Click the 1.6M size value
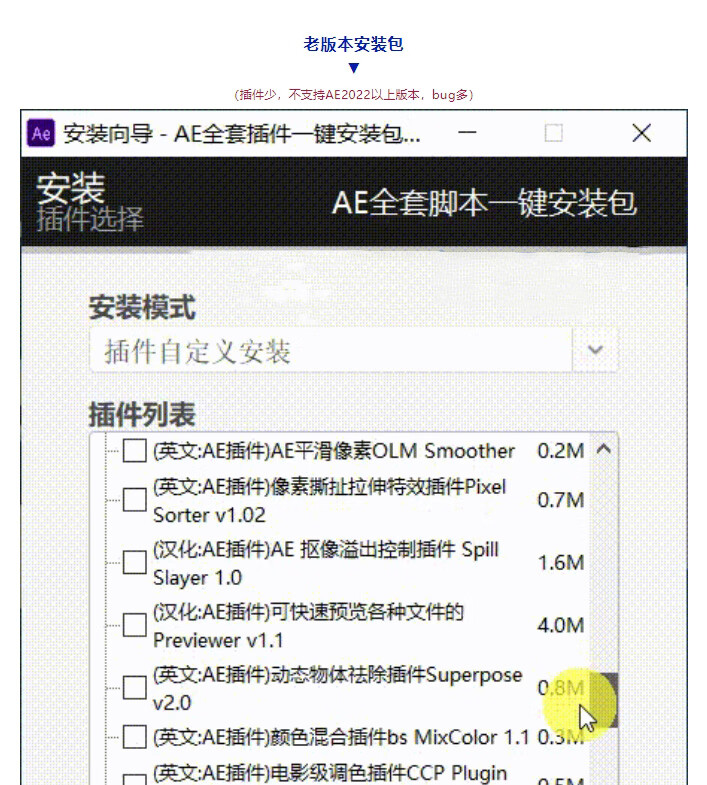The height and width of the screenshot is (785, 707). tap(561, 563)
